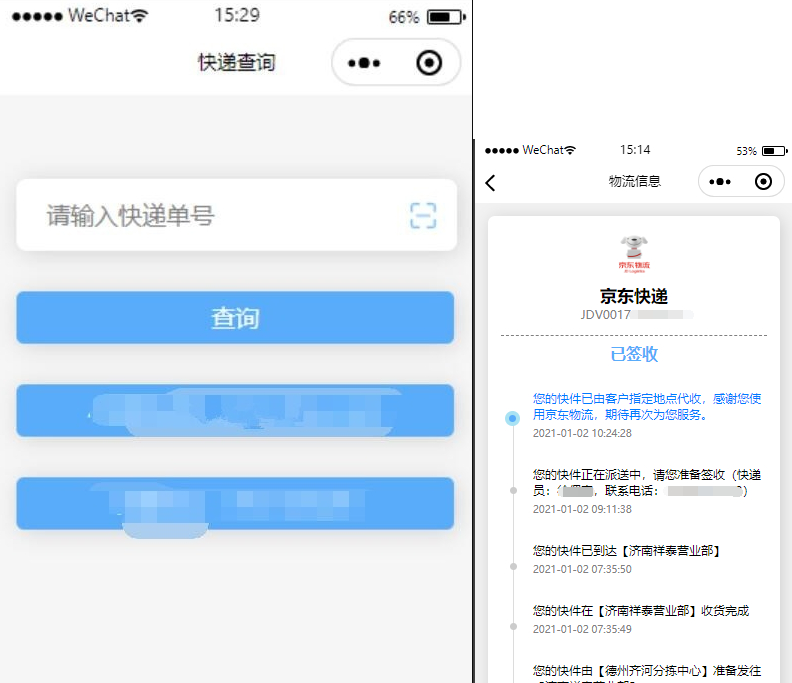Click the 15:14 clock in the right status bar
This screenshot has height=683, width=792.
pyautogui.click(x=635, y=150)
